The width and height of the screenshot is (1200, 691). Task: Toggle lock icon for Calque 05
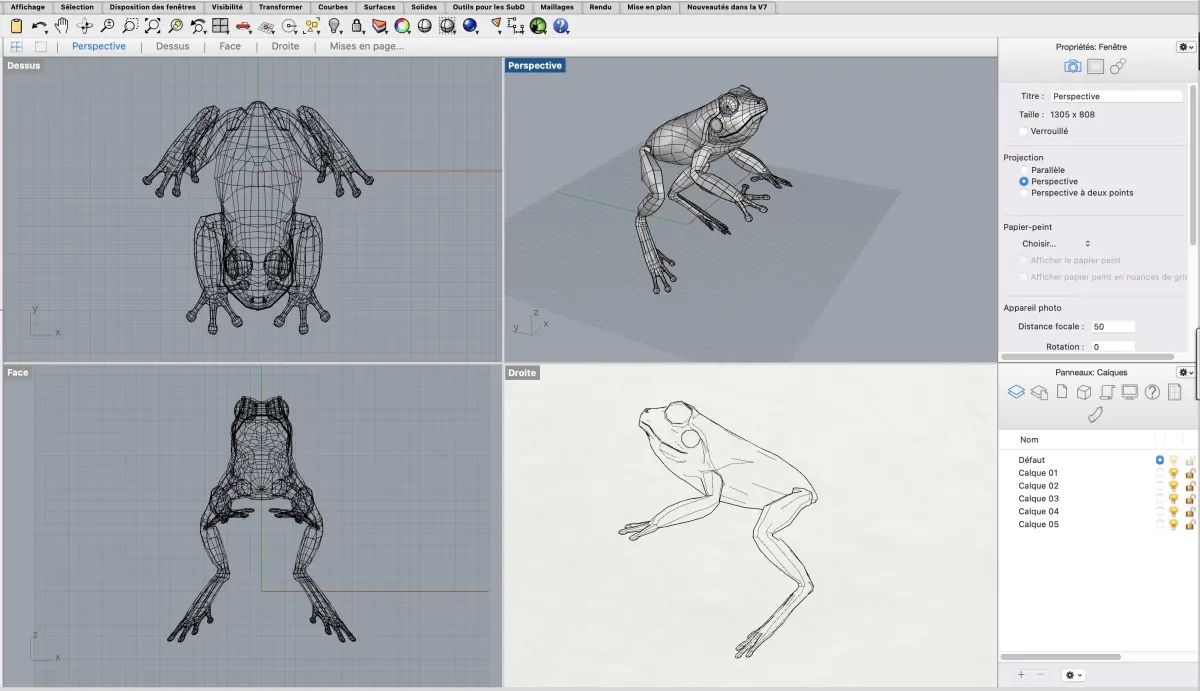click(x=1190, y=524)
